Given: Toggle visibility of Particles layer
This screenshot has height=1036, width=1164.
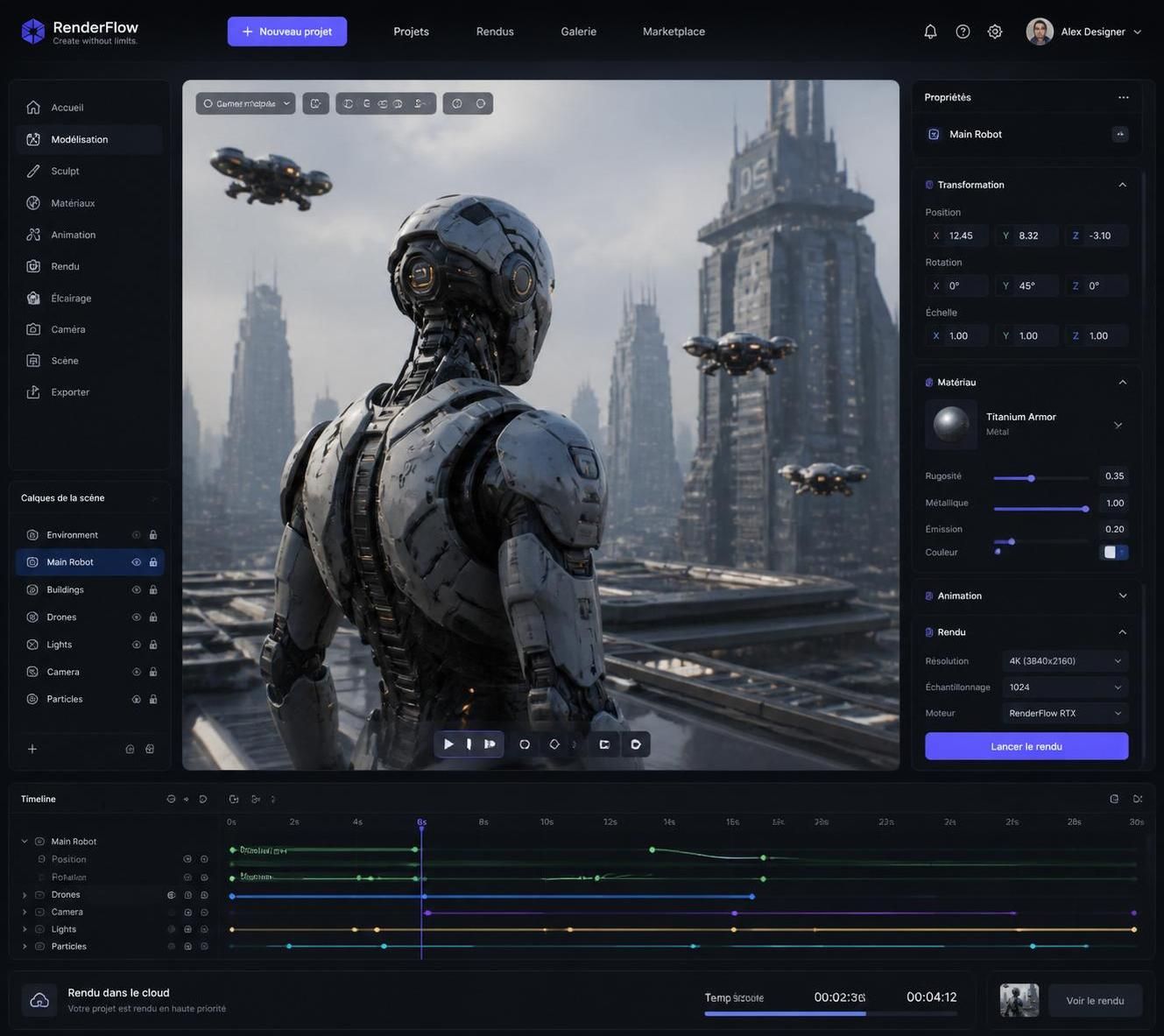Looking at the screenshot, I should (x=136, y=700).
